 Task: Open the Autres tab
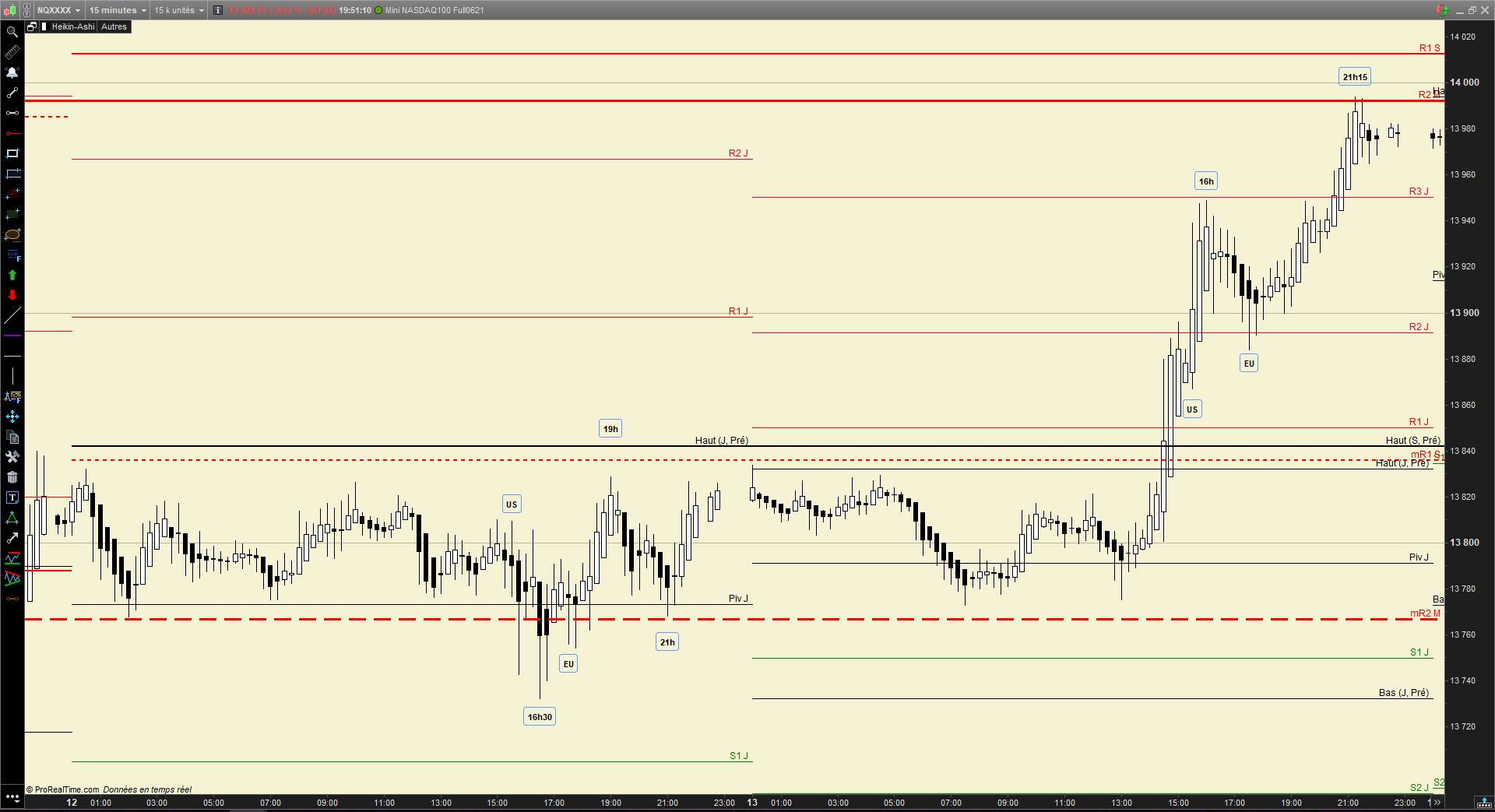point(114,26)
